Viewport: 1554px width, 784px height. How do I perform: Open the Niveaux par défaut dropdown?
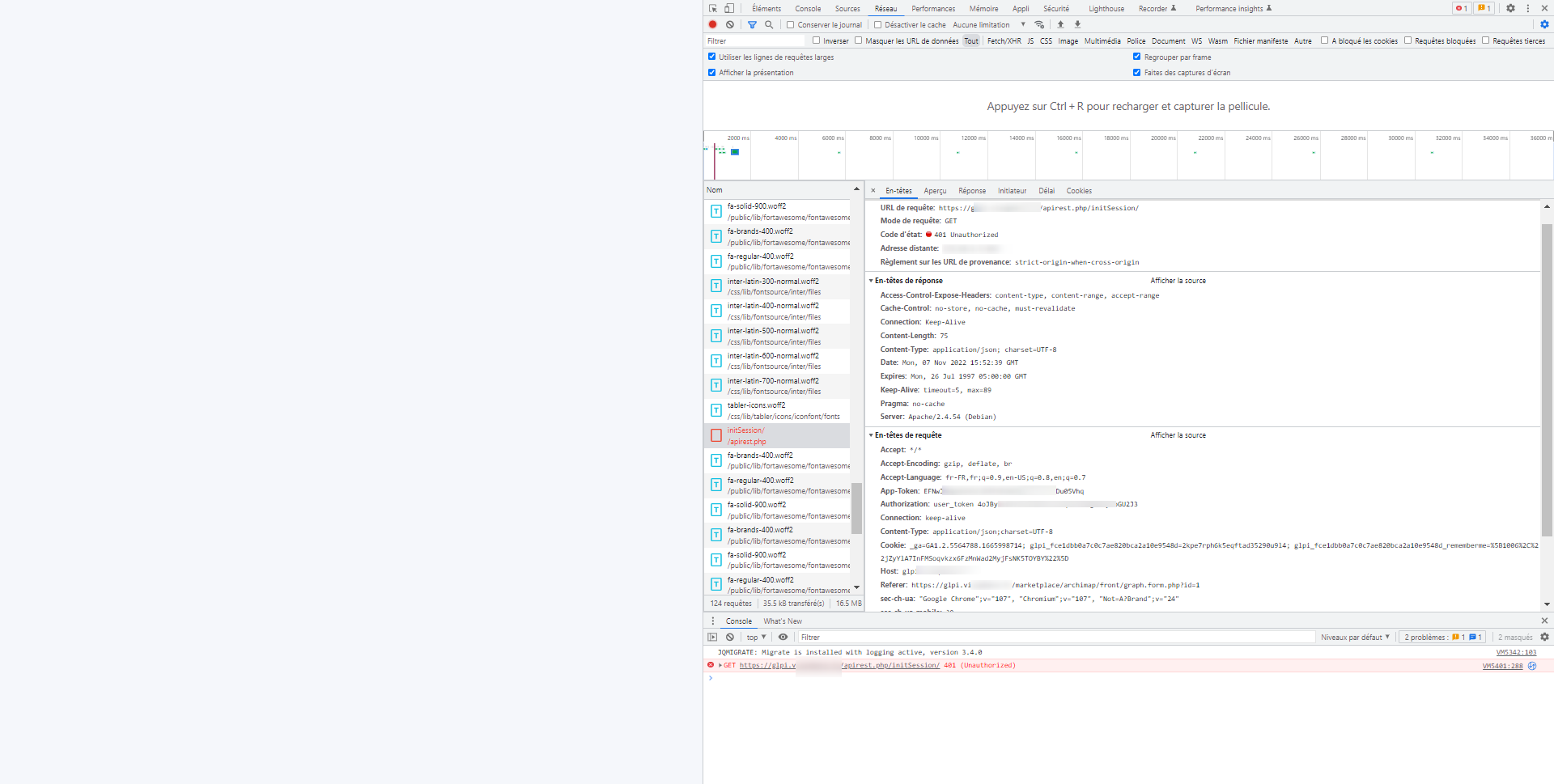tap(1355, 637)
